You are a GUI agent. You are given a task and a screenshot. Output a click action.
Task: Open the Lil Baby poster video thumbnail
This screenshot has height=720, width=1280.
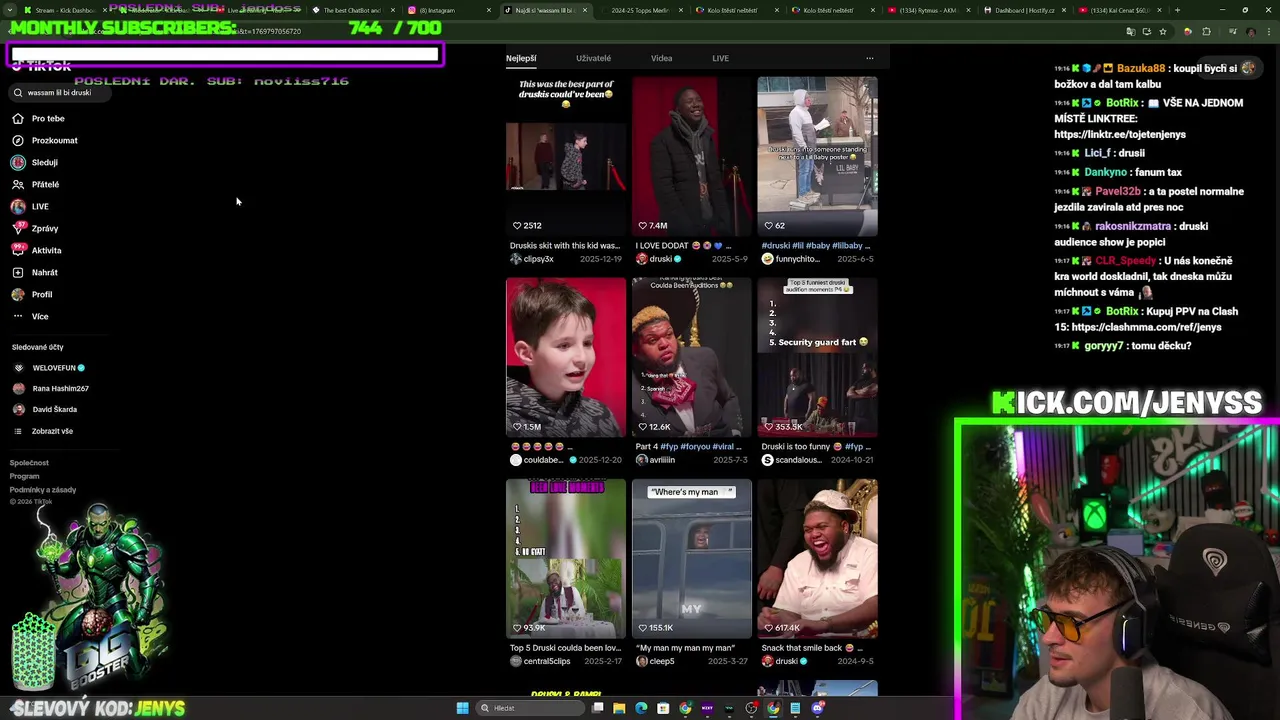[x=818, y=157]
